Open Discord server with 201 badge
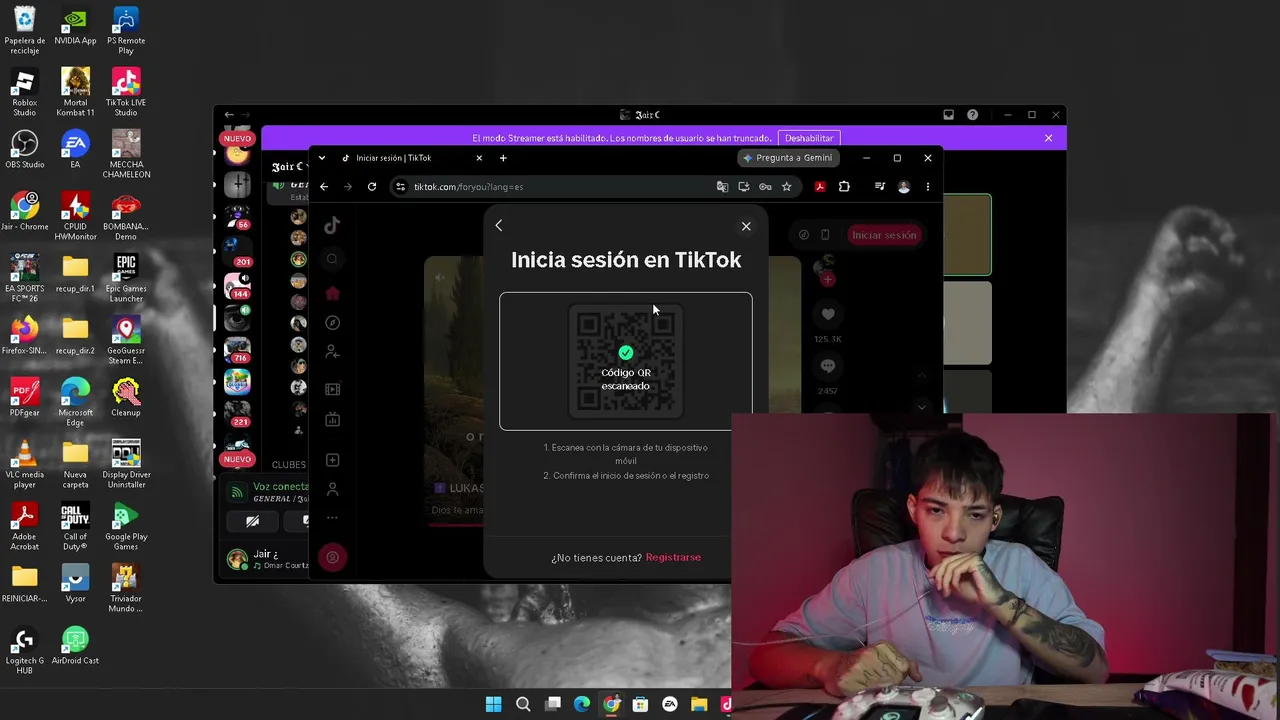Viewport: 1280px width, 720px height. (237, 250)
